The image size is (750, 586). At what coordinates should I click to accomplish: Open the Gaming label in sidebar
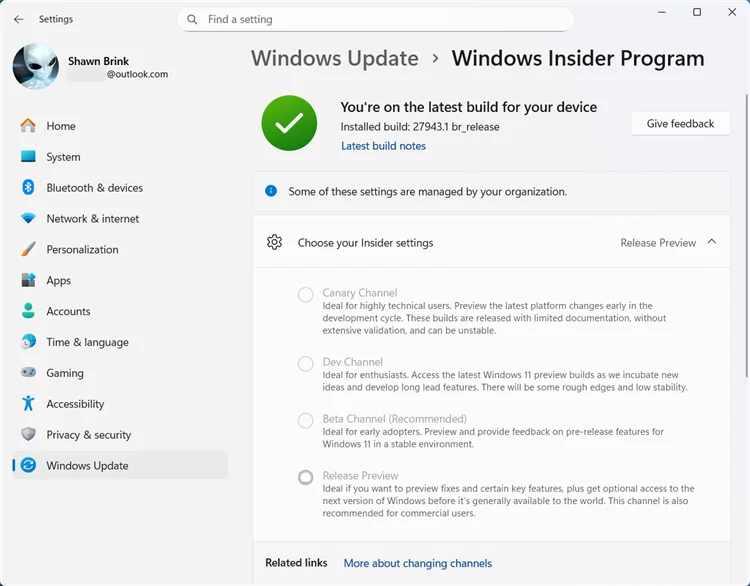[65, 373]
